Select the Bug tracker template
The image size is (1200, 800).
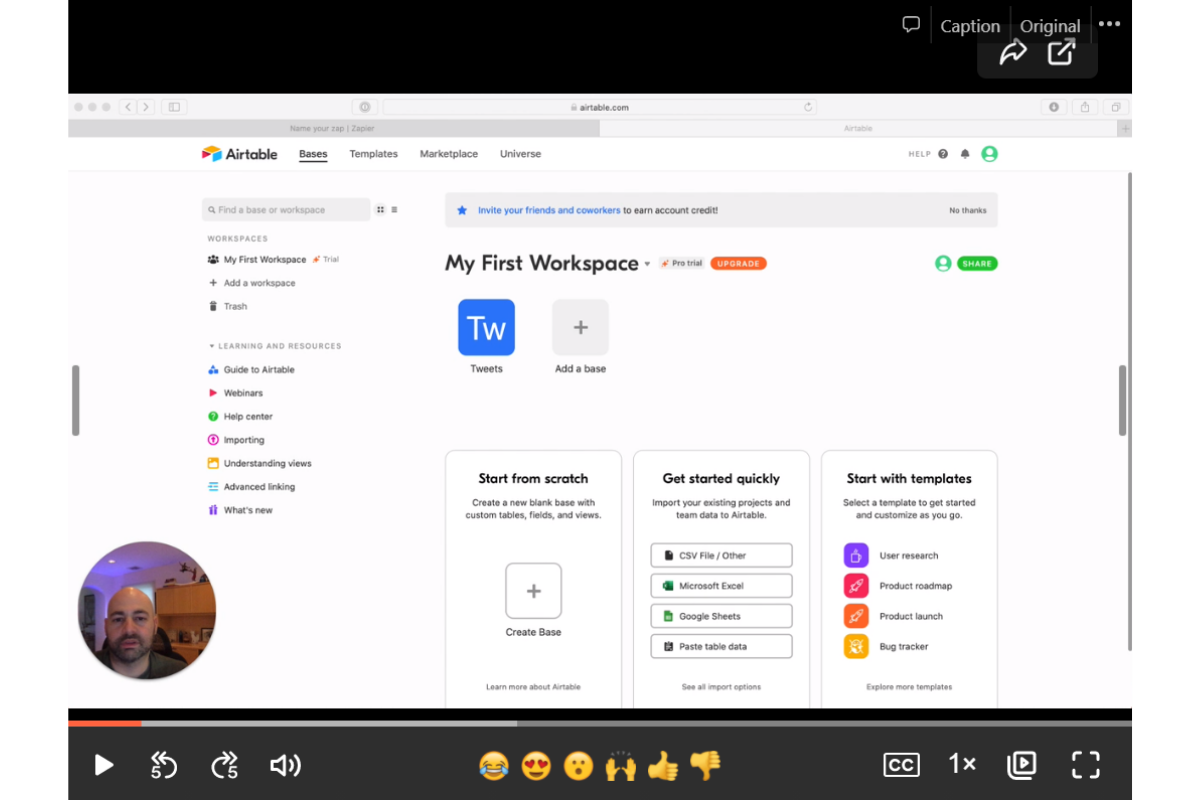point(887,646)
